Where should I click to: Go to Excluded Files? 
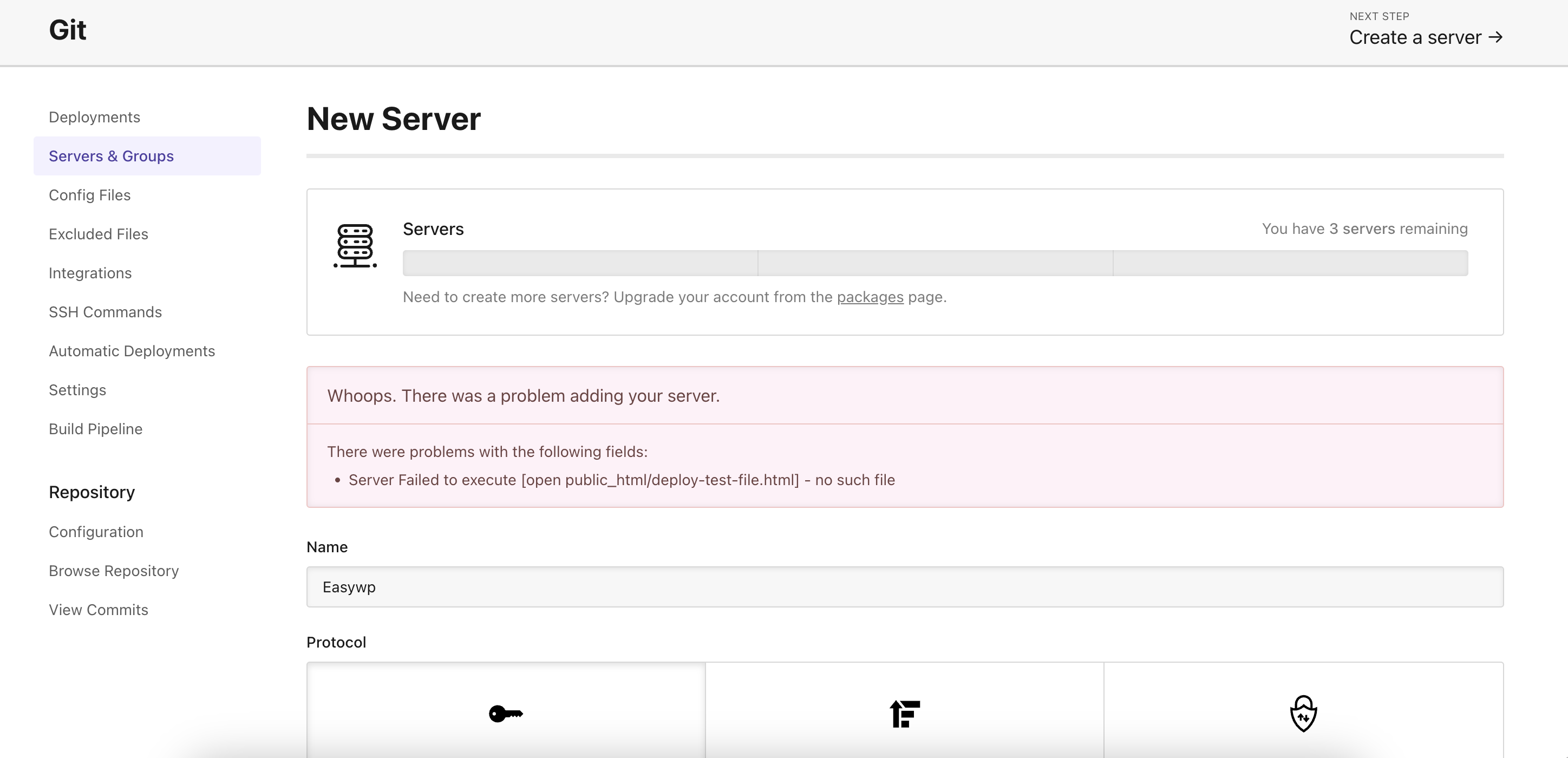[99, 234]
